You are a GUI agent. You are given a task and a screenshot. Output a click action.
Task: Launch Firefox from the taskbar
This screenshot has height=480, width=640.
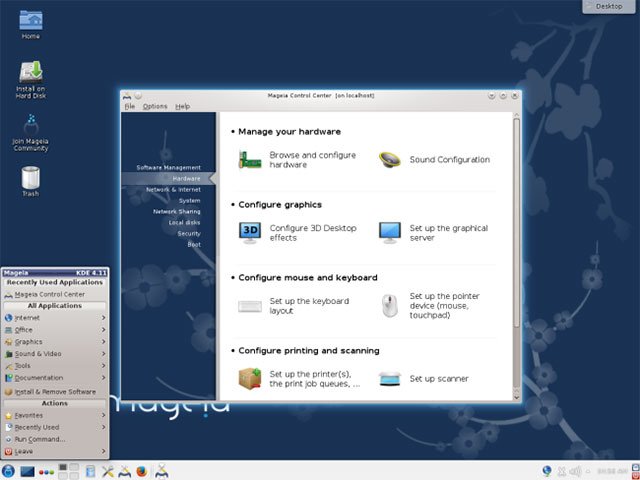click(x=141, y=471)
